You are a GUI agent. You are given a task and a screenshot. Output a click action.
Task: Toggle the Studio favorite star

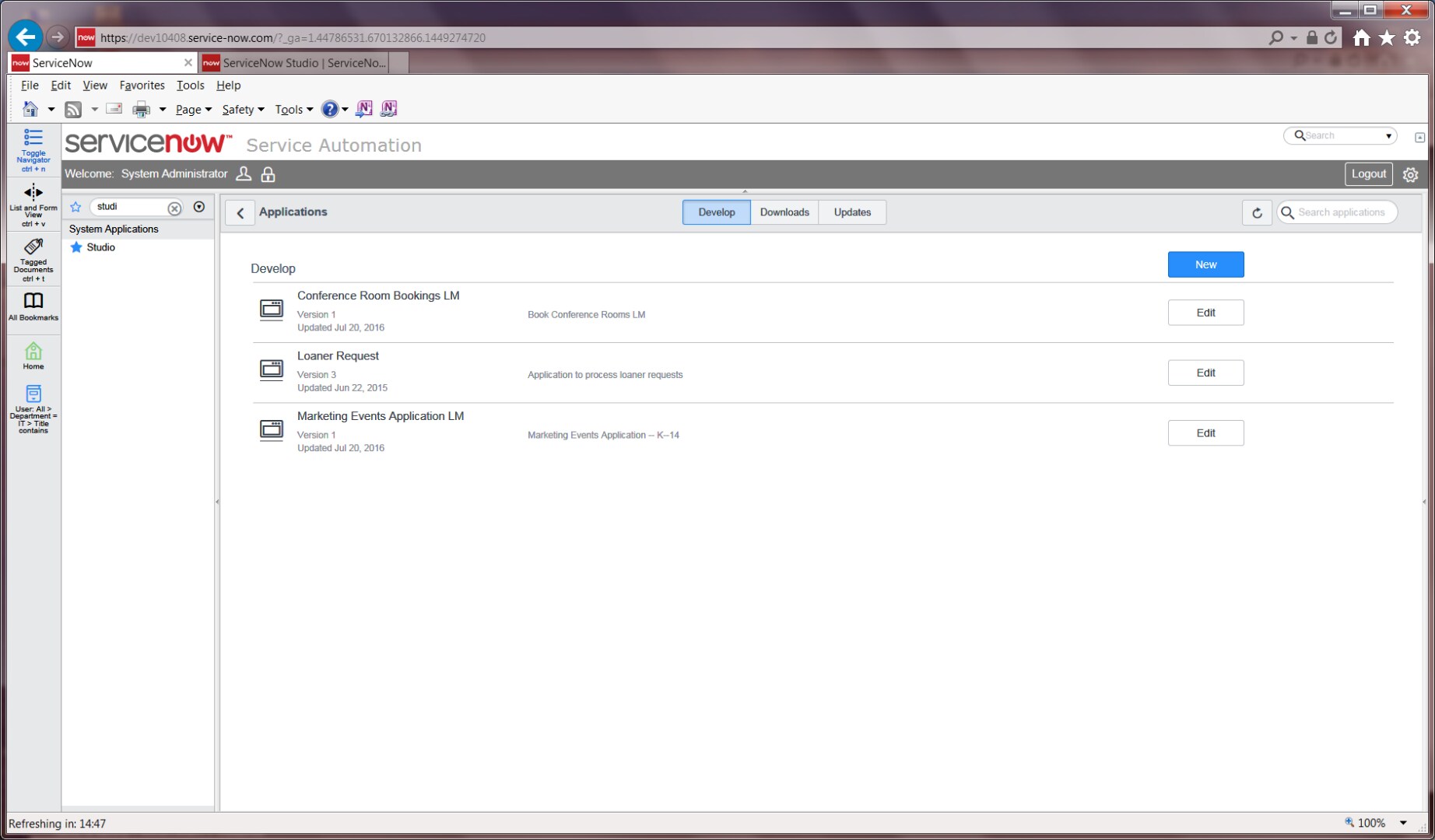point(76,247)
